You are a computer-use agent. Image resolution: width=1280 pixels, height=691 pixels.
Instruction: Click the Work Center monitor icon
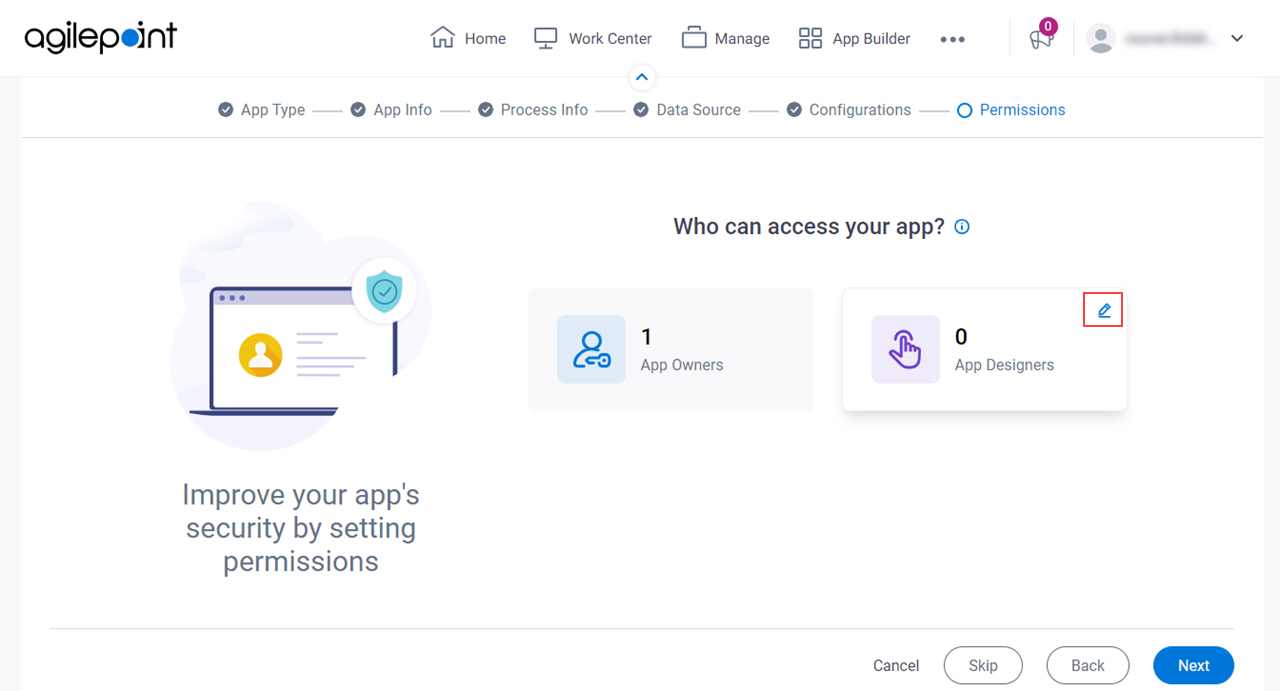545,38
